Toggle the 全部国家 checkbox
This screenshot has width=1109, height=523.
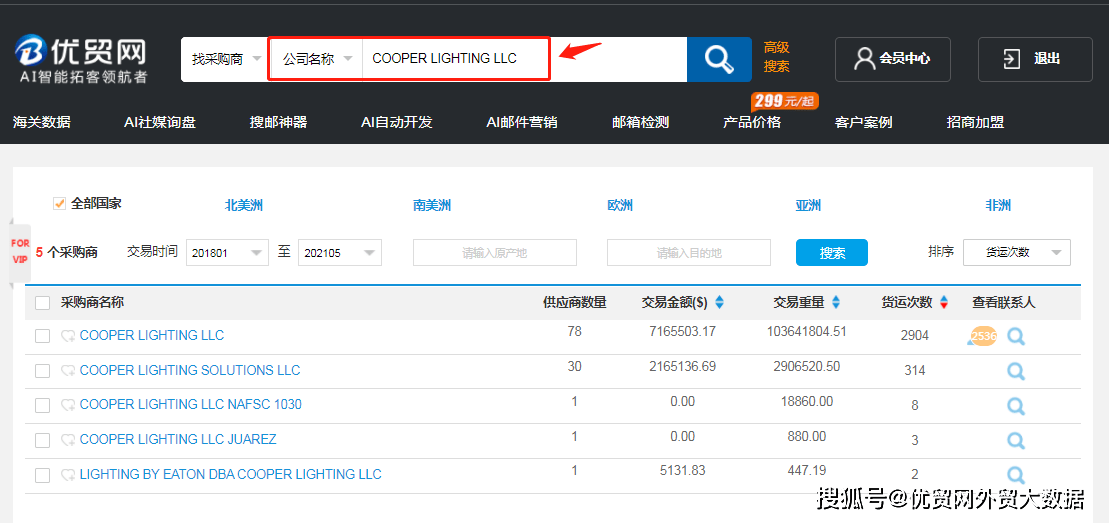(x=59, y=204)
